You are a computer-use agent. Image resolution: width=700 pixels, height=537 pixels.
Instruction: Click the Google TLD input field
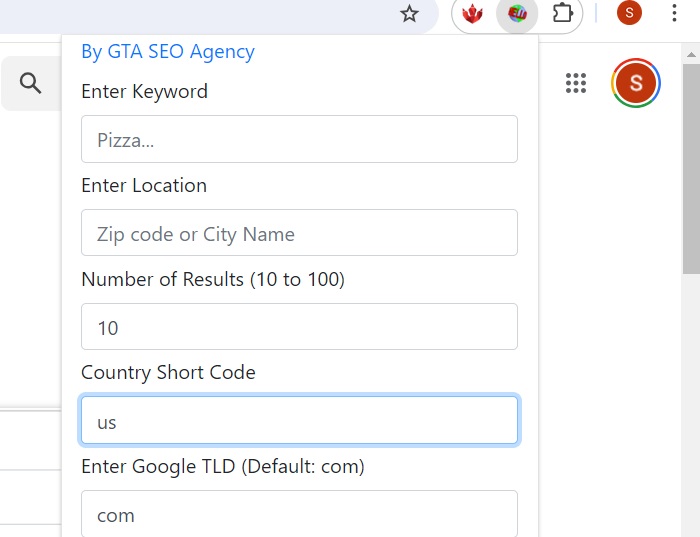[299, 514]
